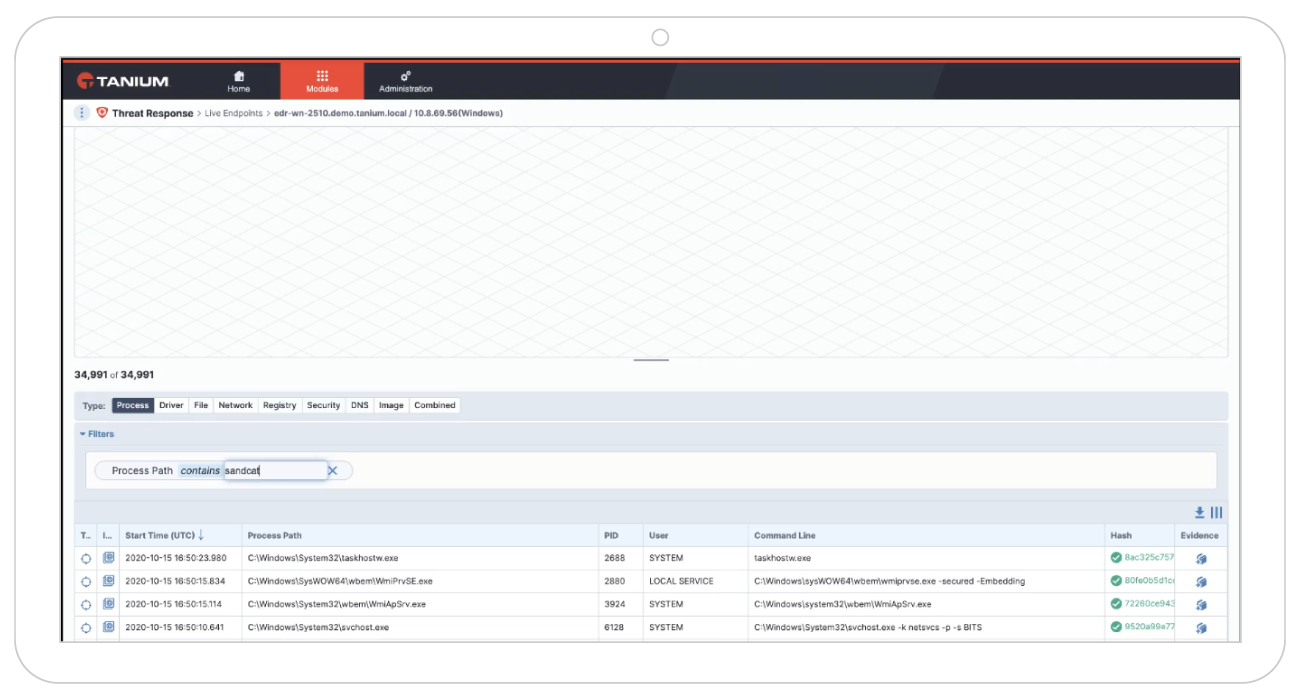Viewport: 1300px width, 700px height.
Task: Sort by Hash column
Action: point(1139,535)
